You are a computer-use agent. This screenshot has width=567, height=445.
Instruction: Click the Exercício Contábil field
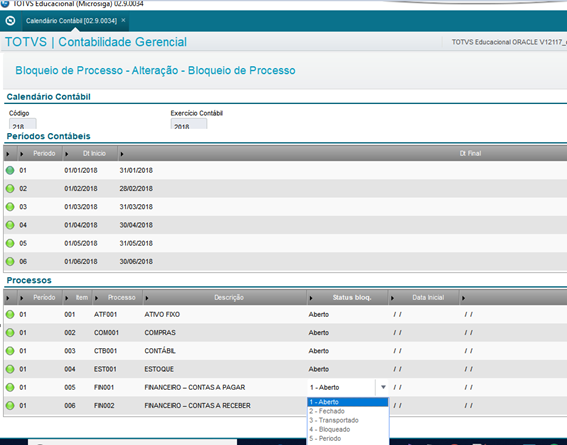coord(189,124)
